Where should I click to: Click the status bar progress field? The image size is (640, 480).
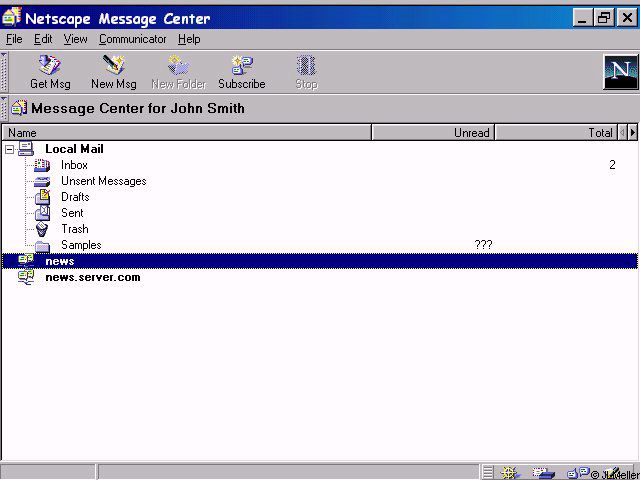click(48, 472)
